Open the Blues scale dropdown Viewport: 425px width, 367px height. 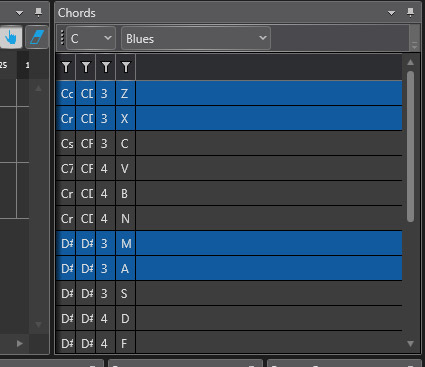(x=196, y=38)
